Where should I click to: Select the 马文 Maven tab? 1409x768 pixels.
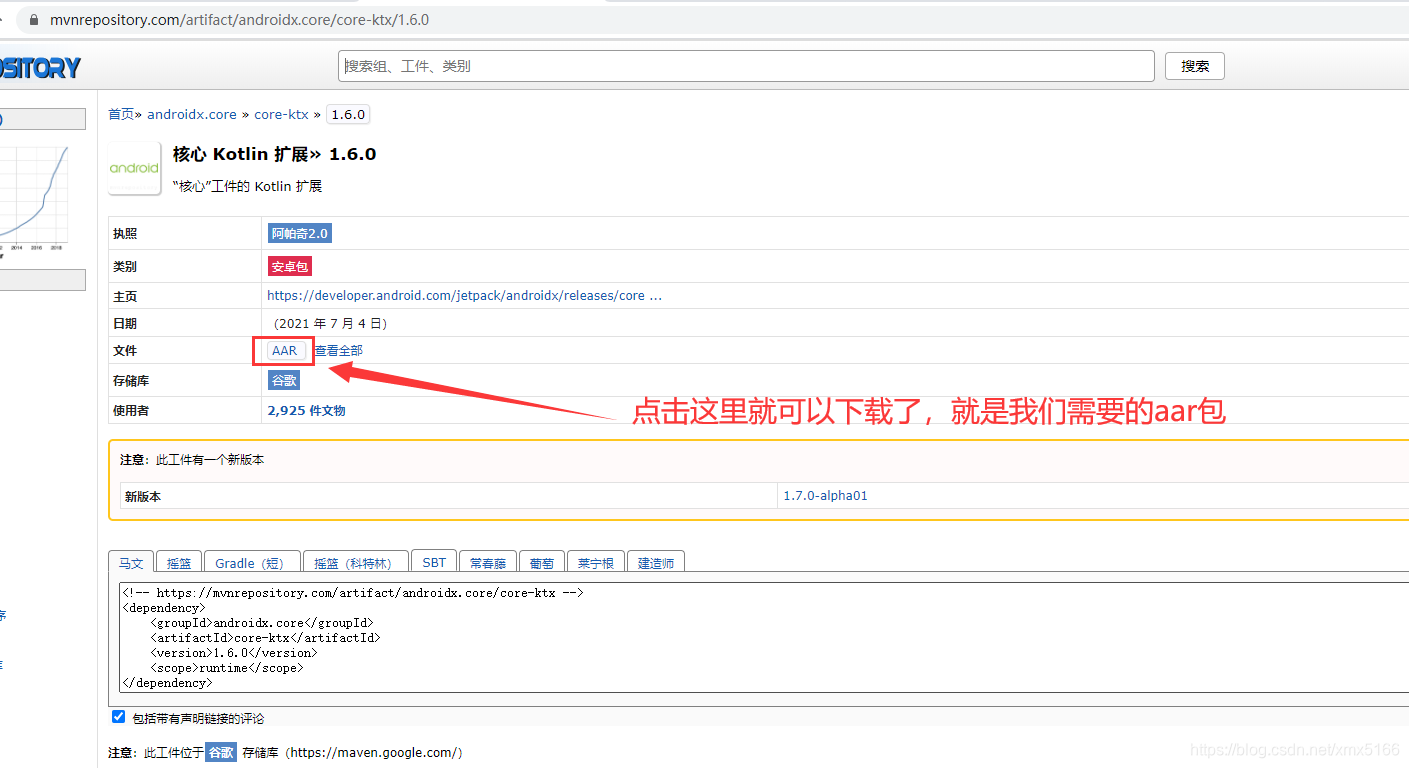(131, 563)
